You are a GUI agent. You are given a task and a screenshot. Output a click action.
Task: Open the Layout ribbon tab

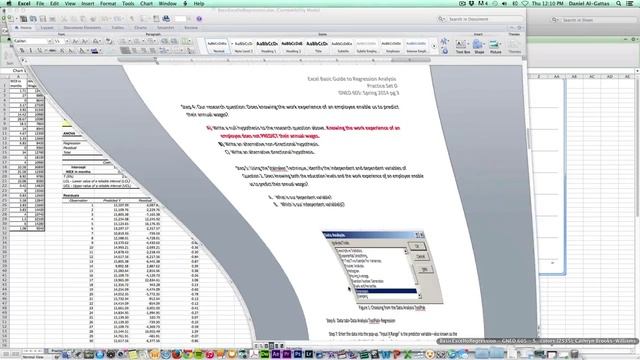point(47,28)
